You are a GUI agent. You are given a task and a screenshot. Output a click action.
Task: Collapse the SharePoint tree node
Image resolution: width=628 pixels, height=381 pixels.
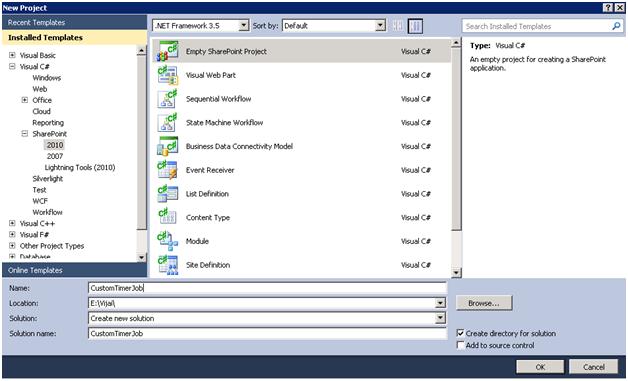click(x=25, y=134)
